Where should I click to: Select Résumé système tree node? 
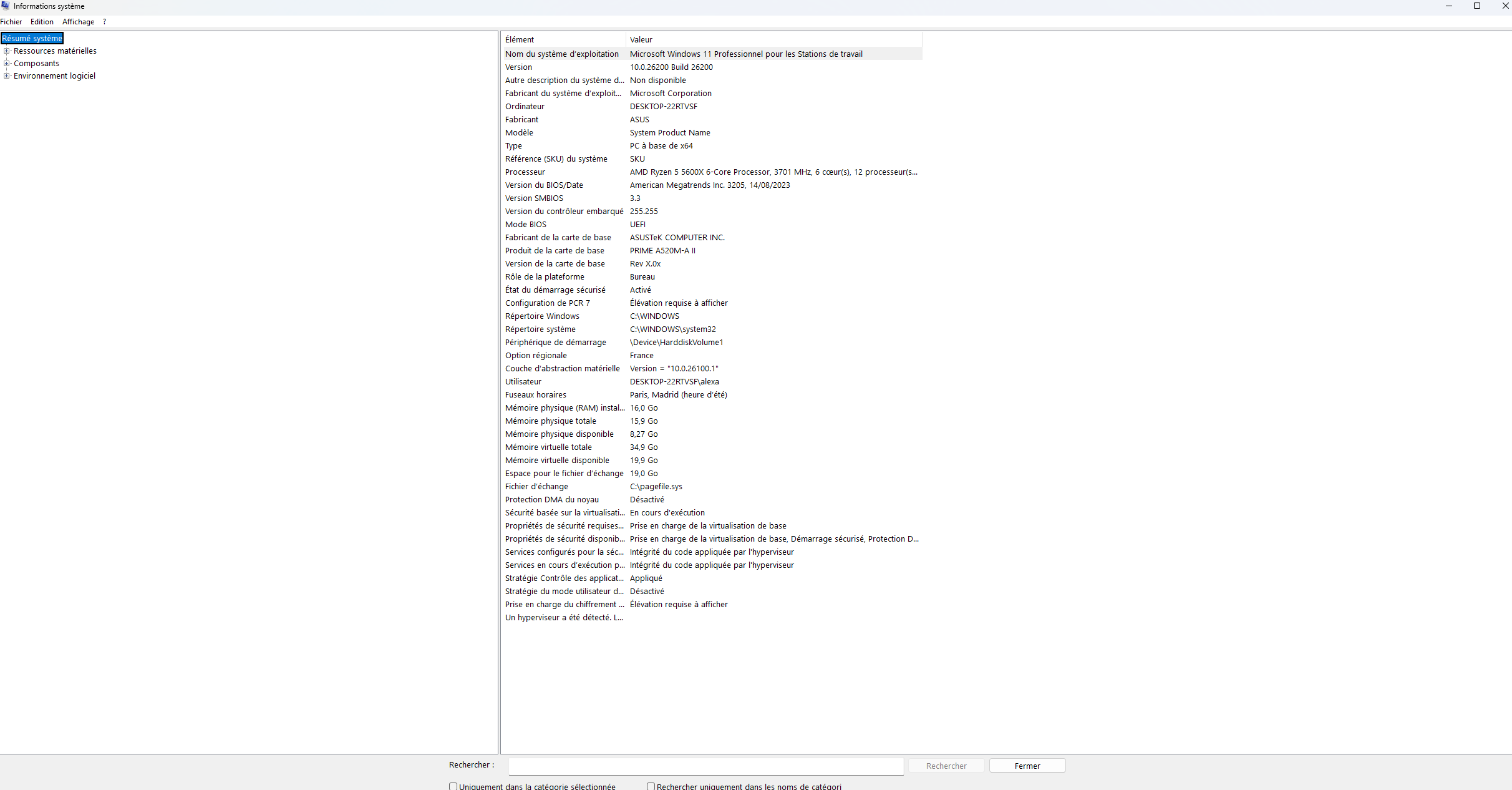(x=32, y=39)
